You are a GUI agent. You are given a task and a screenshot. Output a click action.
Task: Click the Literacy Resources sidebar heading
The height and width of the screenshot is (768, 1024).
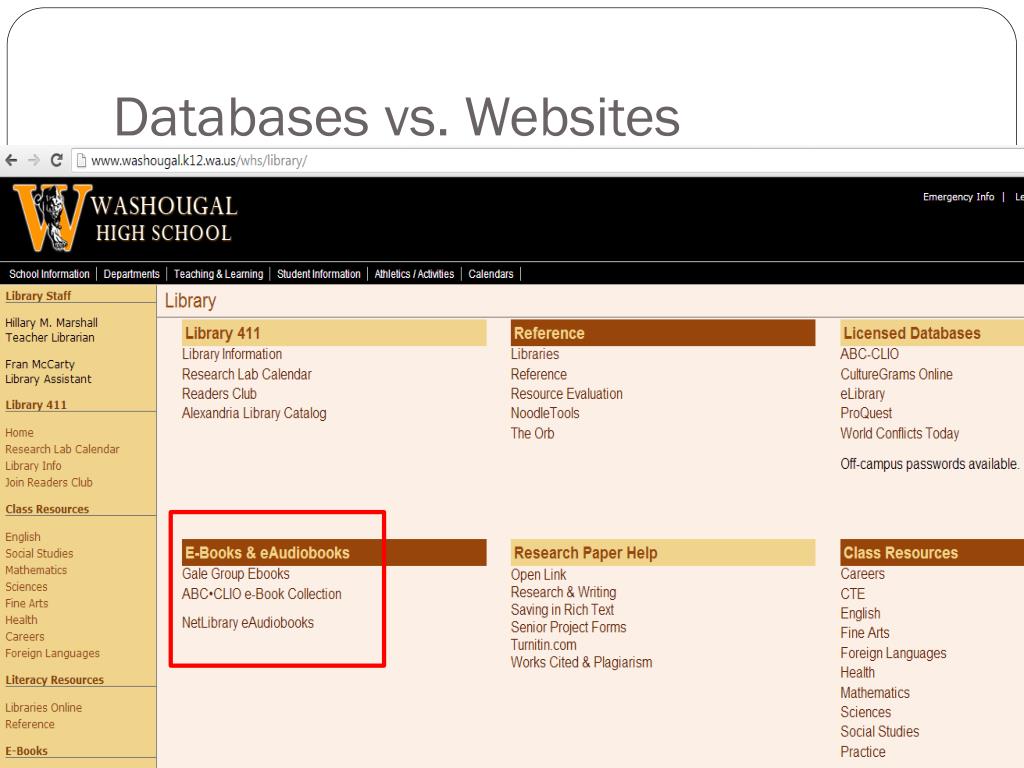click(x=54, y=680)
